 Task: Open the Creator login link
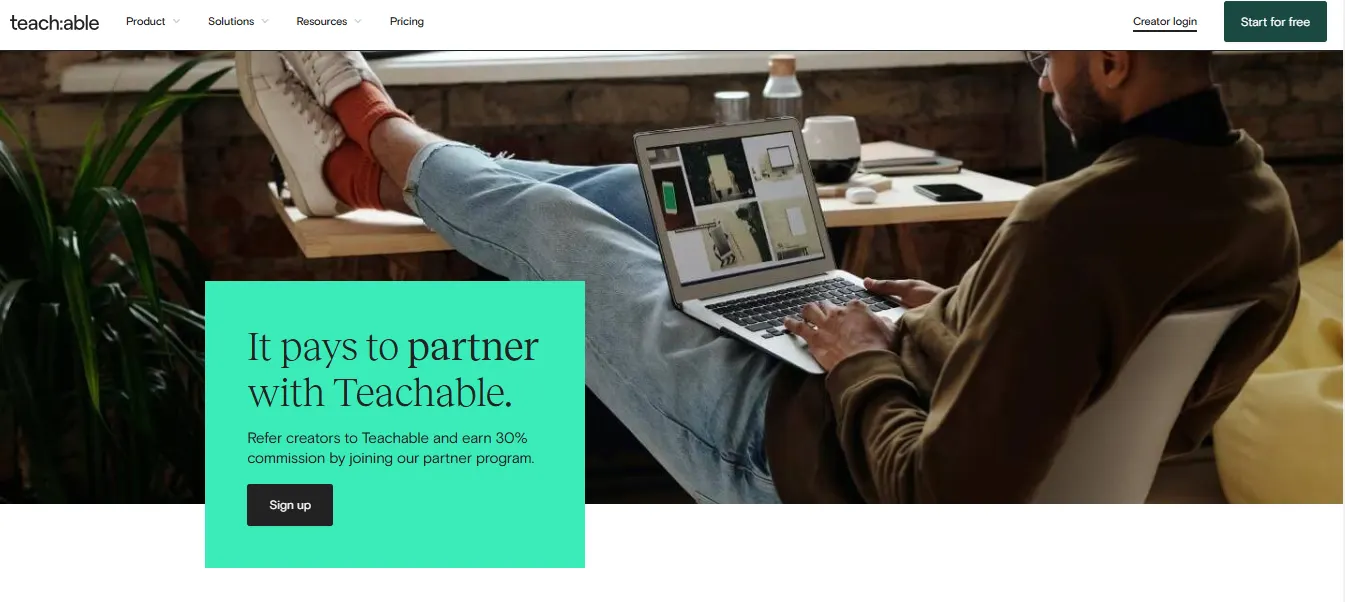[1165, 22]
